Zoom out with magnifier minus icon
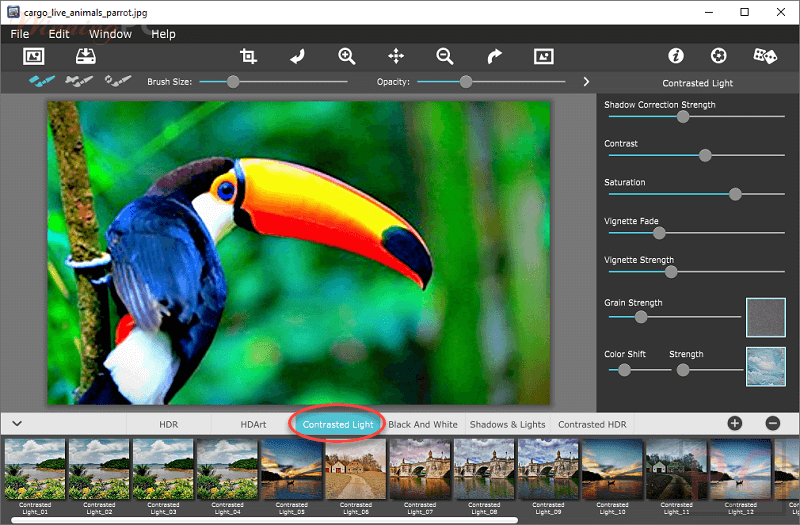Image resolution: width=800 pixels, height=525 pixels. point(444,56)
